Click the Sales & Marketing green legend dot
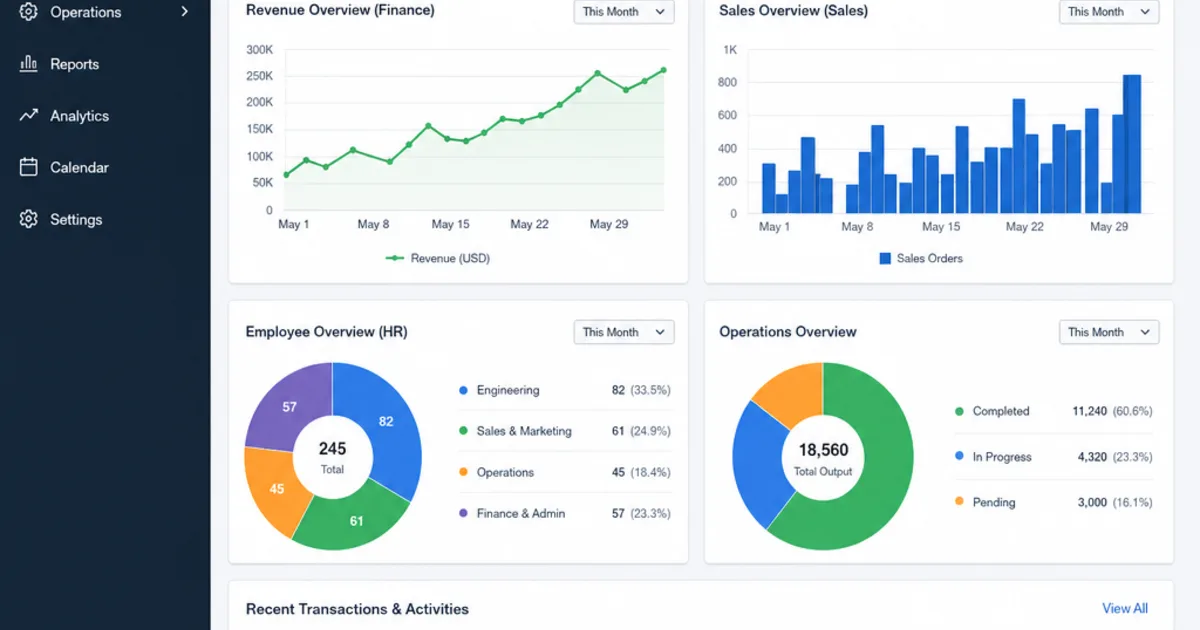Viewport: 1200px width, 630px height. click(x=463, y=431)
